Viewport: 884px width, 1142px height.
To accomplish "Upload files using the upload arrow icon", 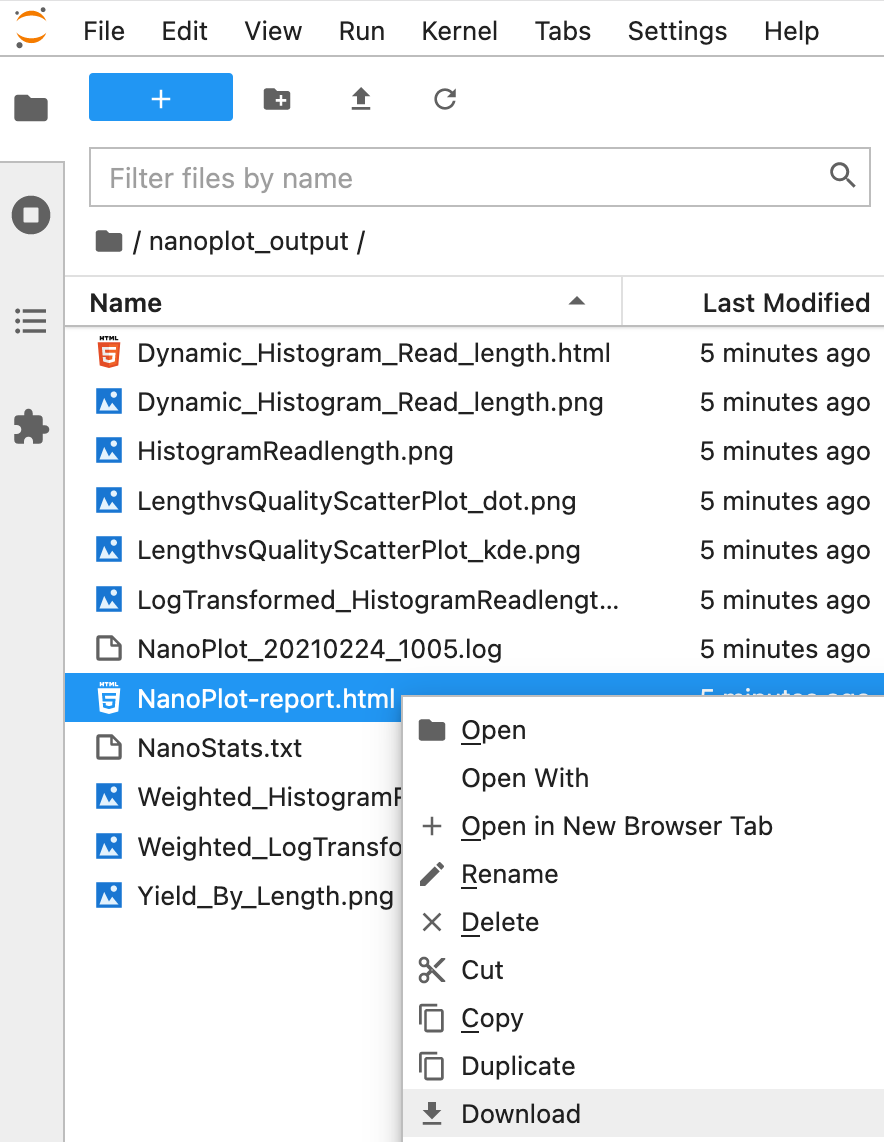I will pyautogui.click(x=361, y=99).
